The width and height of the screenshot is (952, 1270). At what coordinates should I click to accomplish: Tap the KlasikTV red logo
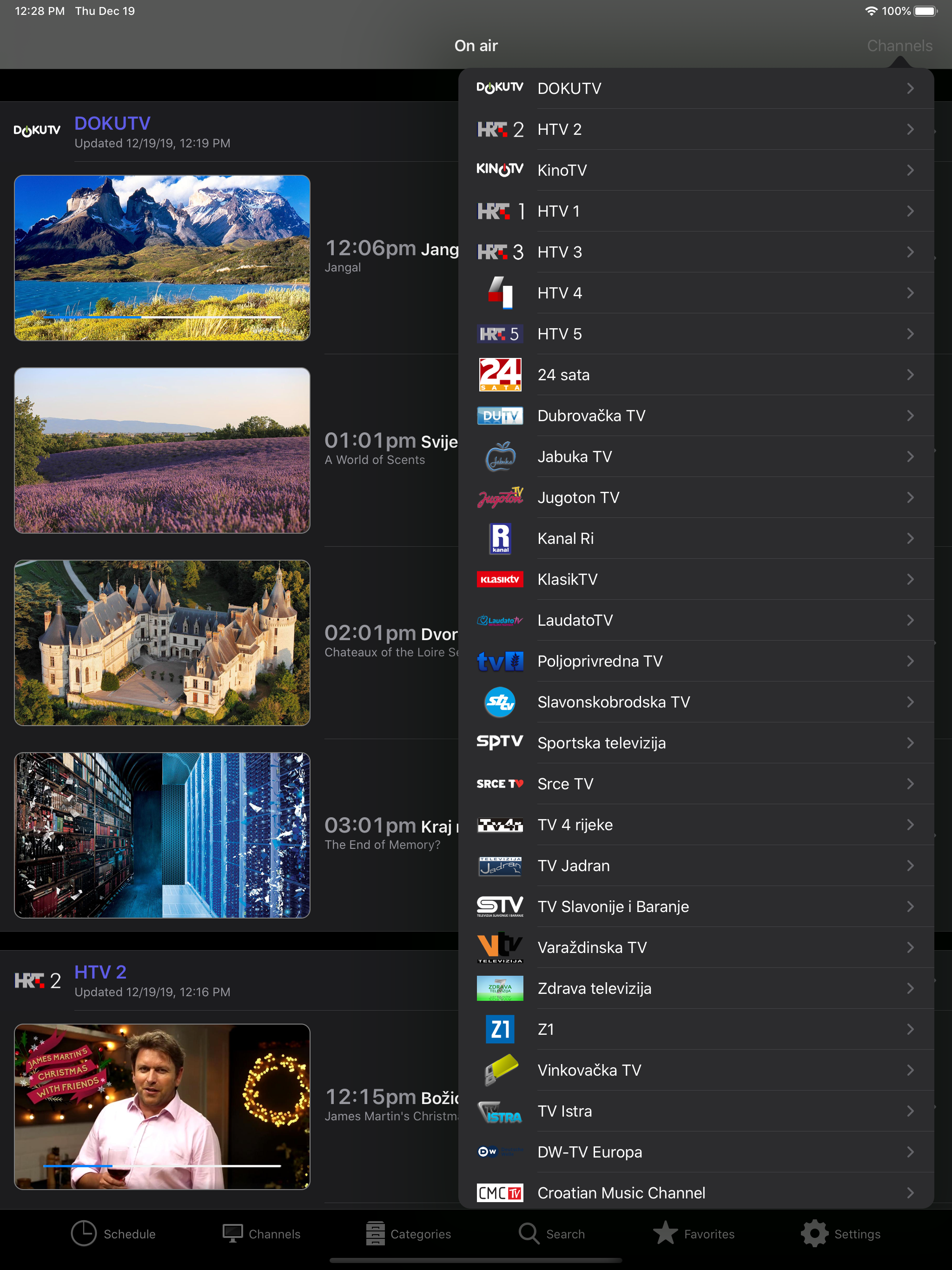point(500,579)
